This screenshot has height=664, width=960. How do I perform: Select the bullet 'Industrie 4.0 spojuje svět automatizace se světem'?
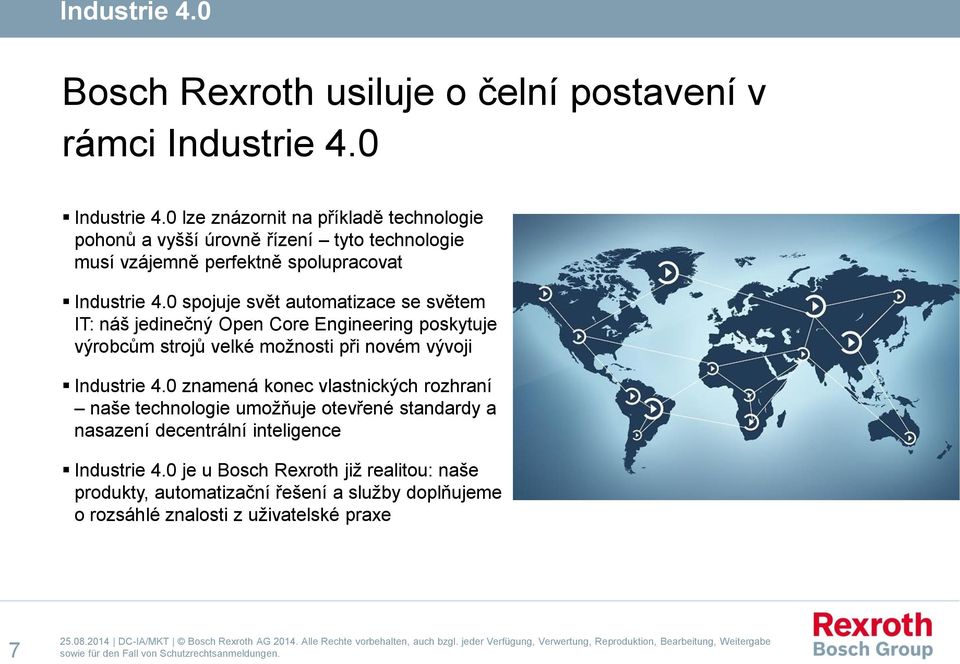280,302
